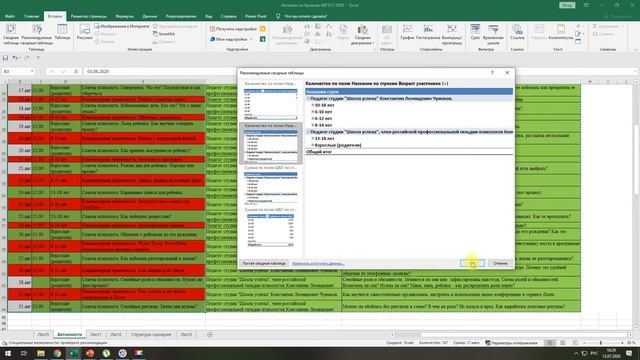Image resolution: width=640 pixels, height=360 pixels.
Task: Open the Name Box dropdown
Action: (32, 71)
